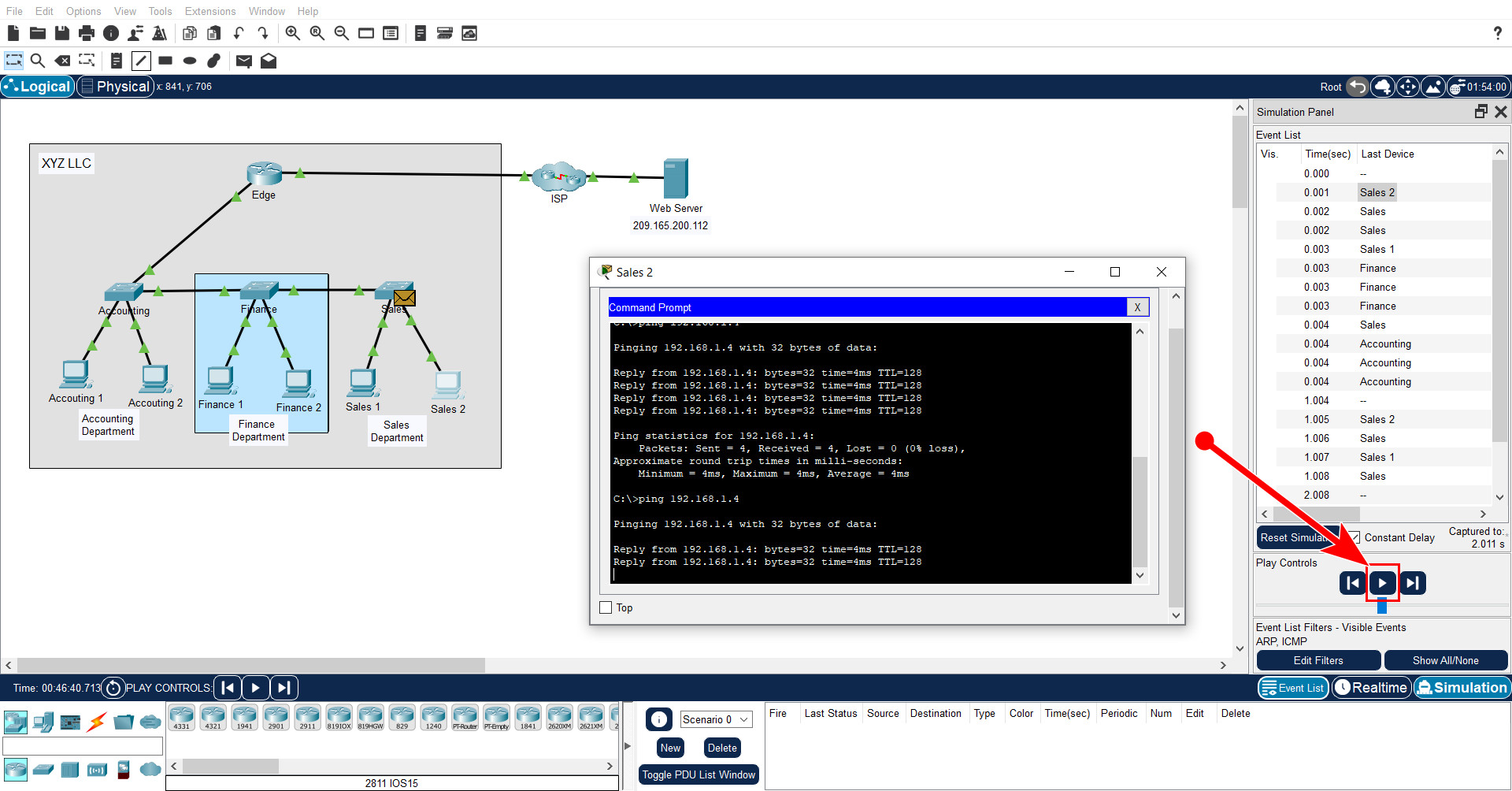The height and width of the screenshot is (791, 1512).
Task: Click the Set Tiled Background image icon
Action: (x=1433, y=87)
